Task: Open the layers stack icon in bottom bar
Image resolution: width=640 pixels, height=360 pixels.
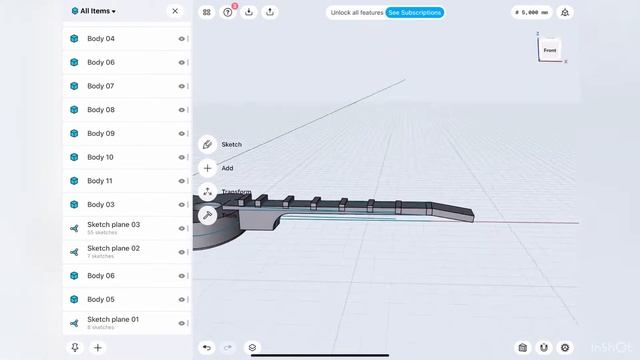Action: click(252, 348)
